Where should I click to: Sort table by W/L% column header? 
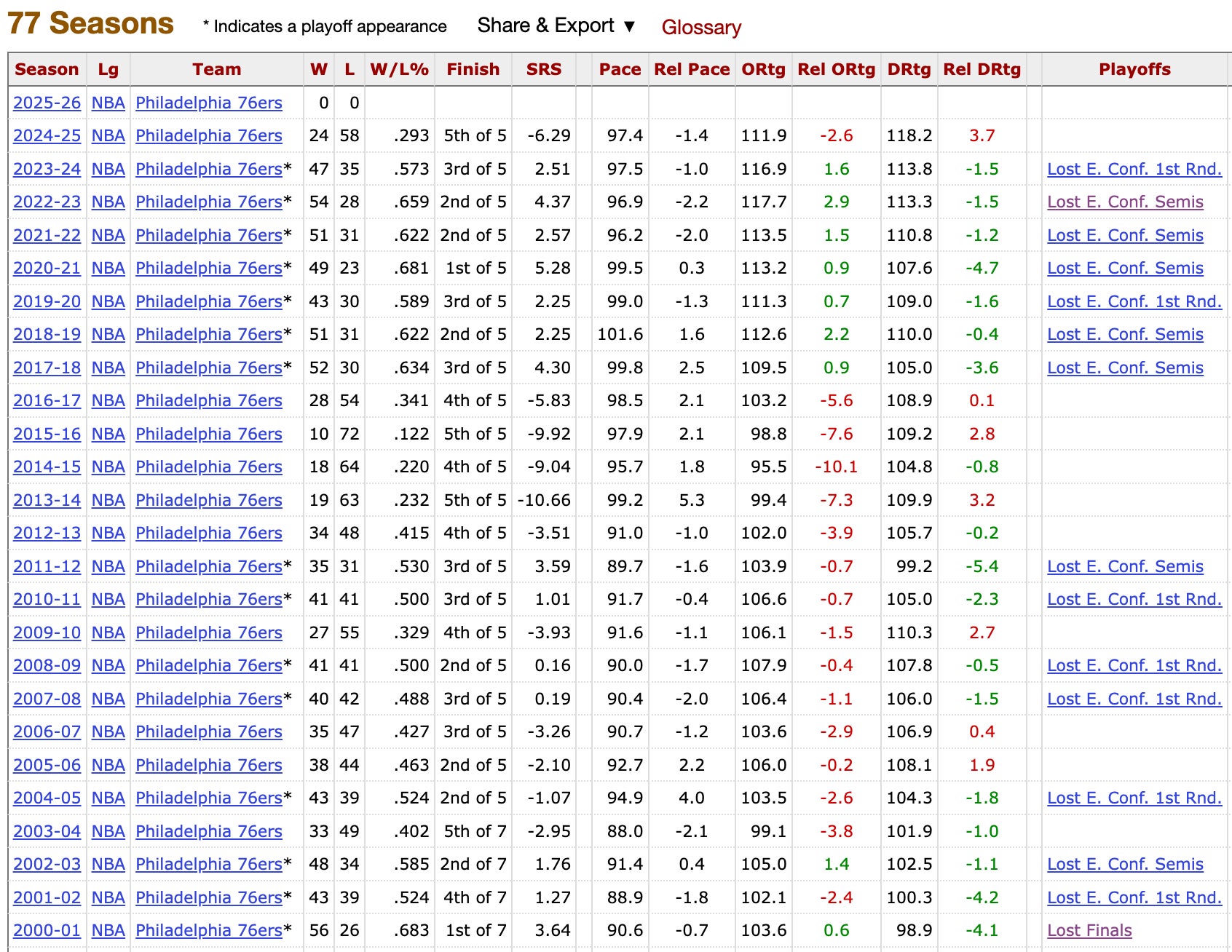click(x=399, y=70)
